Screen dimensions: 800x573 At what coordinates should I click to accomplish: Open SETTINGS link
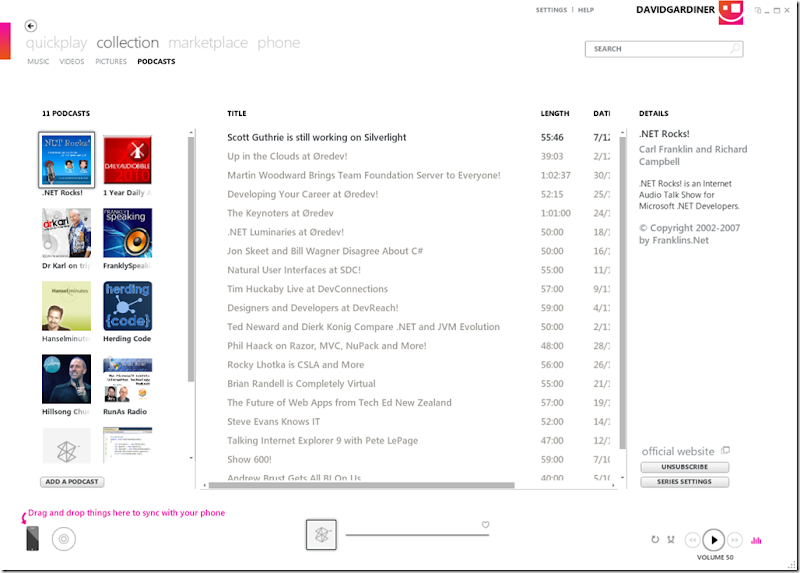(551, 10)
